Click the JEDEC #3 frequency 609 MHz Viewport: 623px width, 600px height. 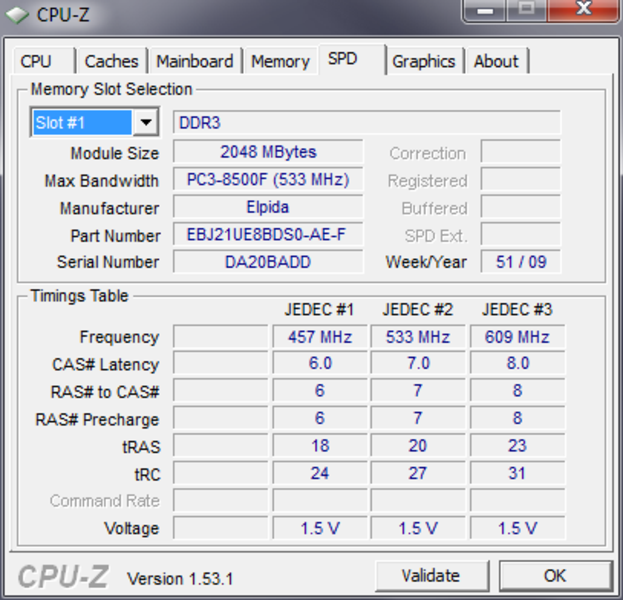[517, 337]
